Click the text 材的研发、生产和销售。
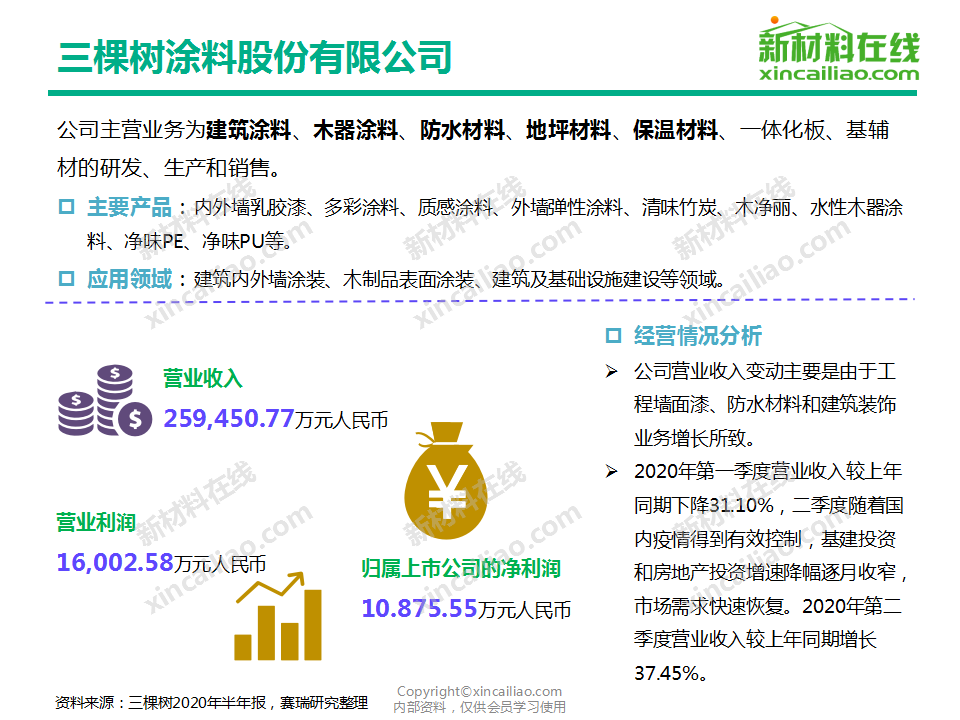Screen dimensions: 960x720 [169, 168]
